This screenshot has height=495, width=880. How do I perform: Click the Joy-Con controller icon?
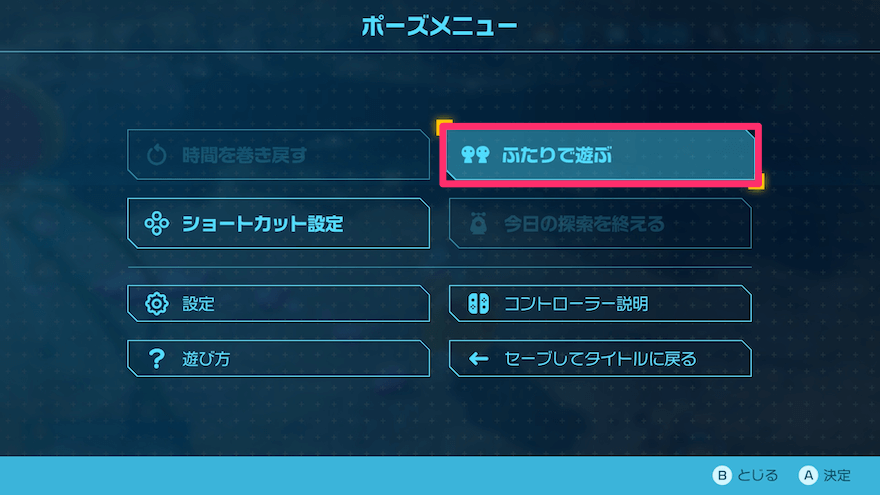(x=478, y=303)
